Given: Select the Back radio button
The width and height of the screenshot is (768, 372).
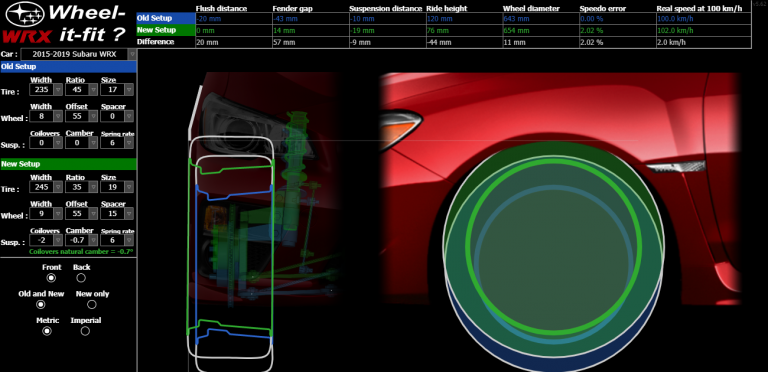Looking at the screenshot, I should (x=81, y=278).
